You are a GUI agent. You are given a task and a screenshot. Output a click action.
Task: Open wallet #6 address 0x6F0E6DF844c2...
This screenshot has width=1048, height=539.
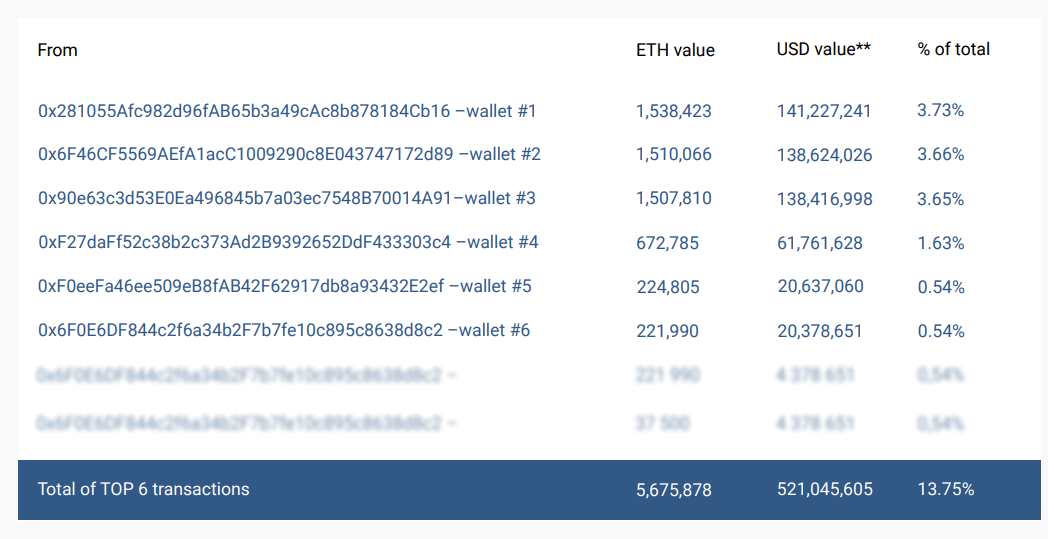pyautogui.click(x=284, y=330)
